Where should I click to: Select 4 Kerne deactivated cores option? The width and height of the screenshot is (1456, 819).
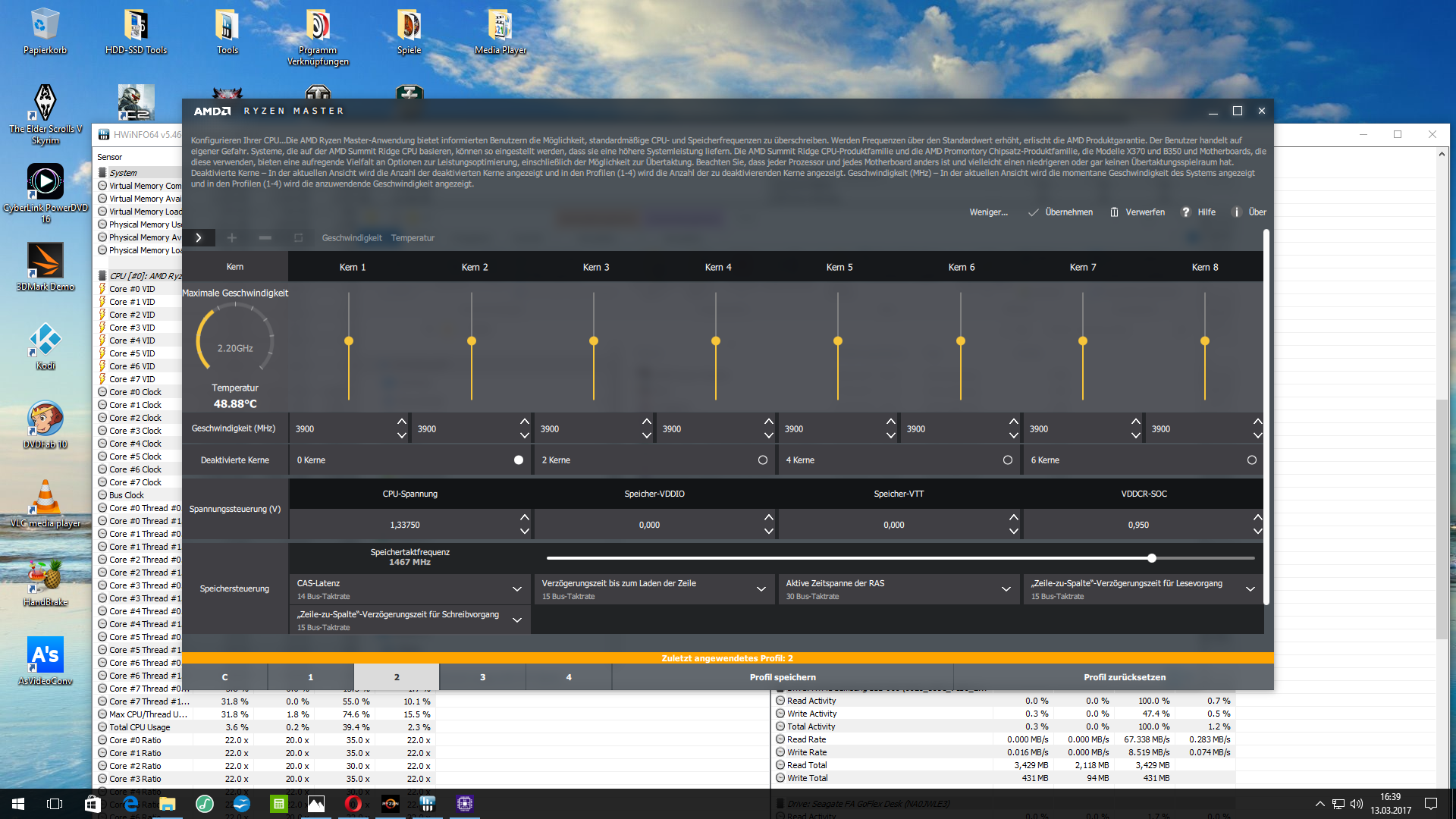coord(1007,460)
